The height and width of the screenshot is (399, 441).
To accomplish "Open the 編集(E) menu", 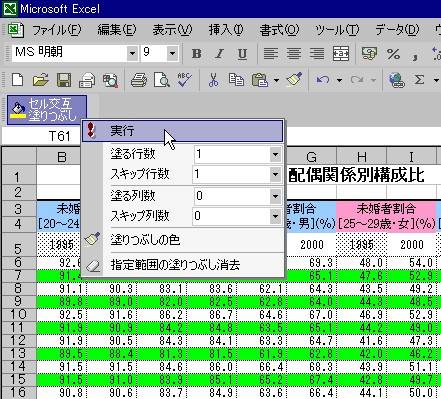I will (x=117, y=30).
